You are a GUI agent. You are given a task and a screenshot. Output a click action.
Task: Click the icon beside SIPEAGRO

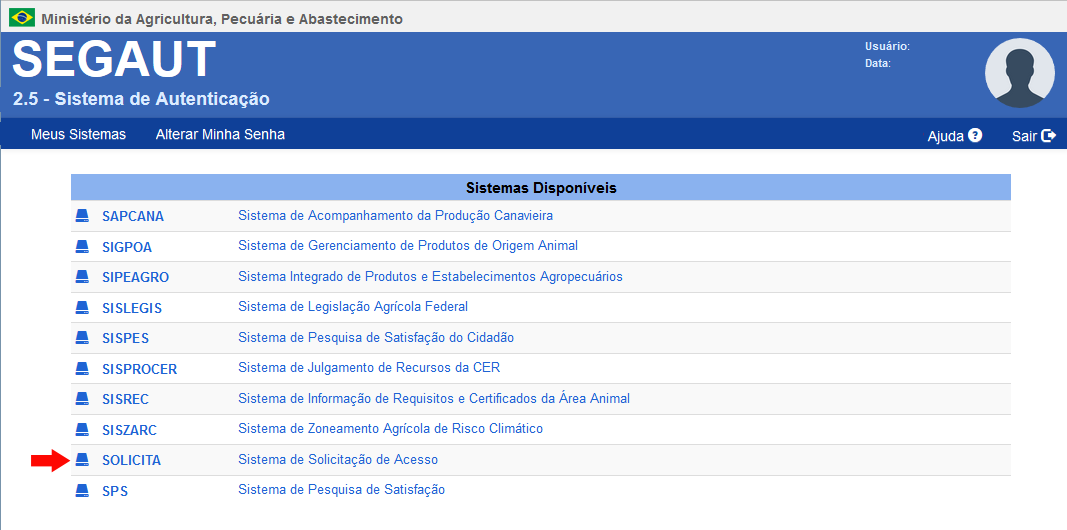[x=82, y=277]
